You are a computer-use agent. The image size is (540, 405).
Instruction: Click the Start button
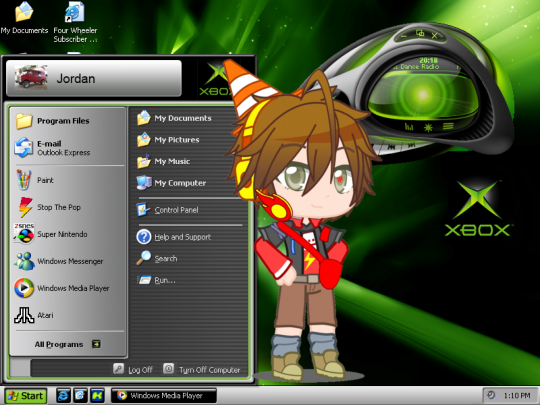point(26,396)
